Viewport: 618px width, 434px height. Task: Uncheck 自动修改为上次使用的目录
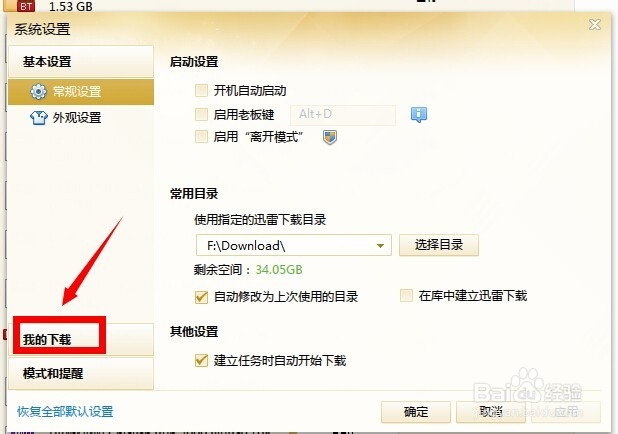click(x=201, y=296)
